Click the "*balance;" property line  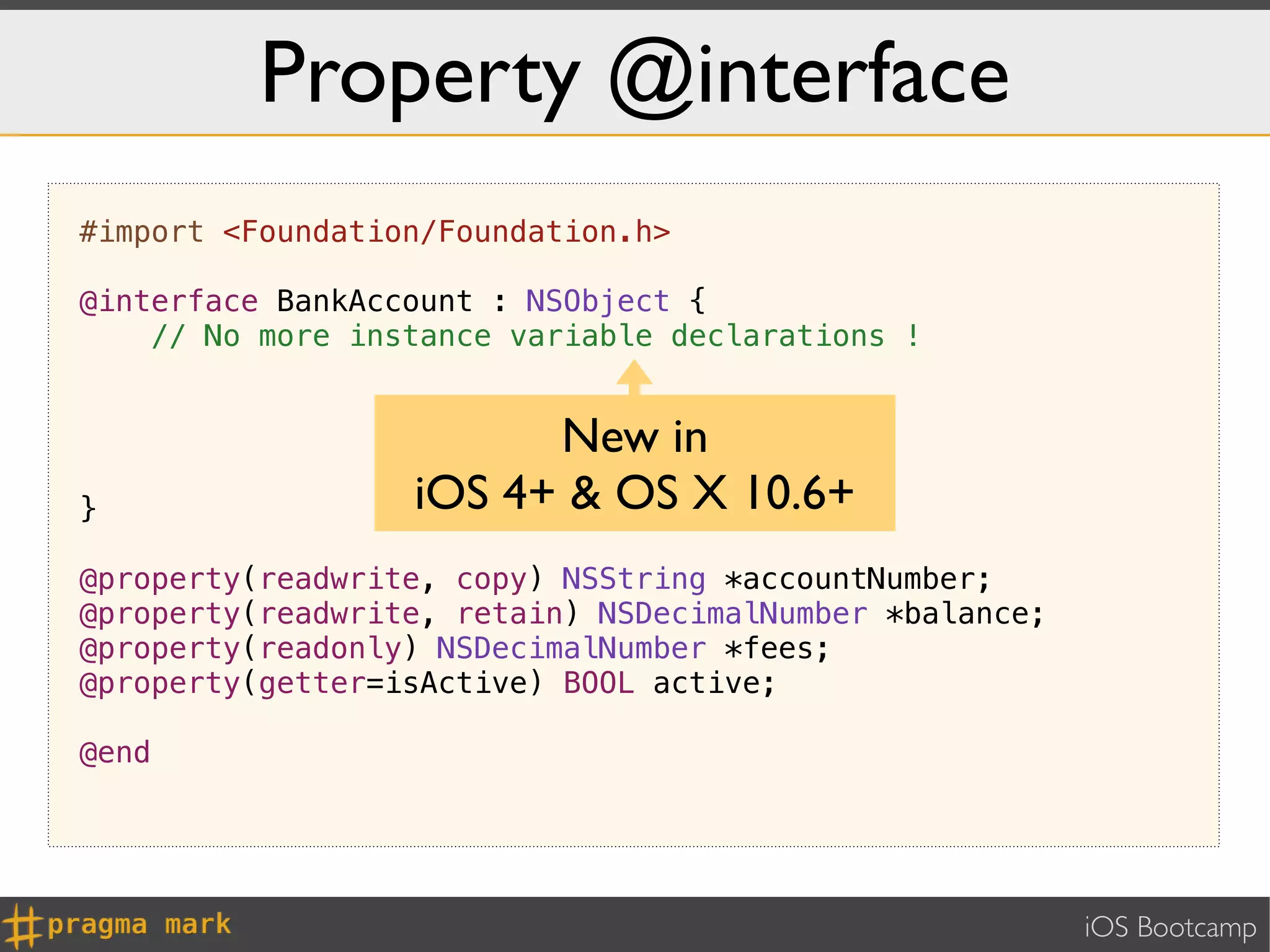(562, 614)
